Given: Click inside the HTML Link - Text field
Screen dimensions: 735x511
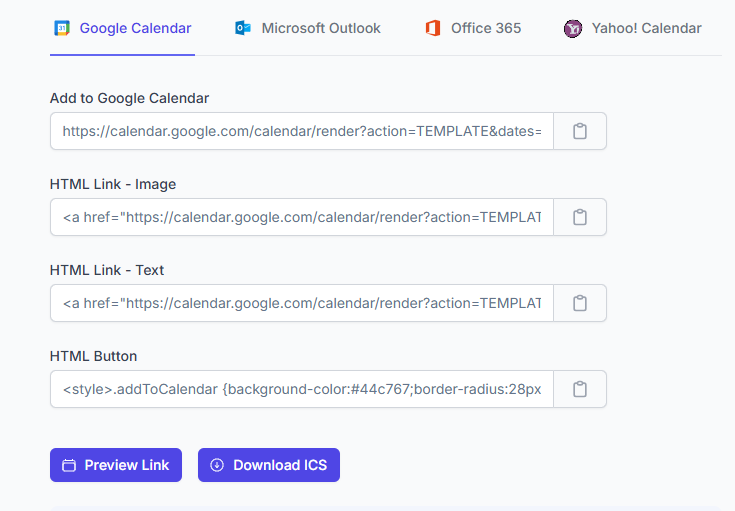Looking at the screenshot, I should (301, 303).
